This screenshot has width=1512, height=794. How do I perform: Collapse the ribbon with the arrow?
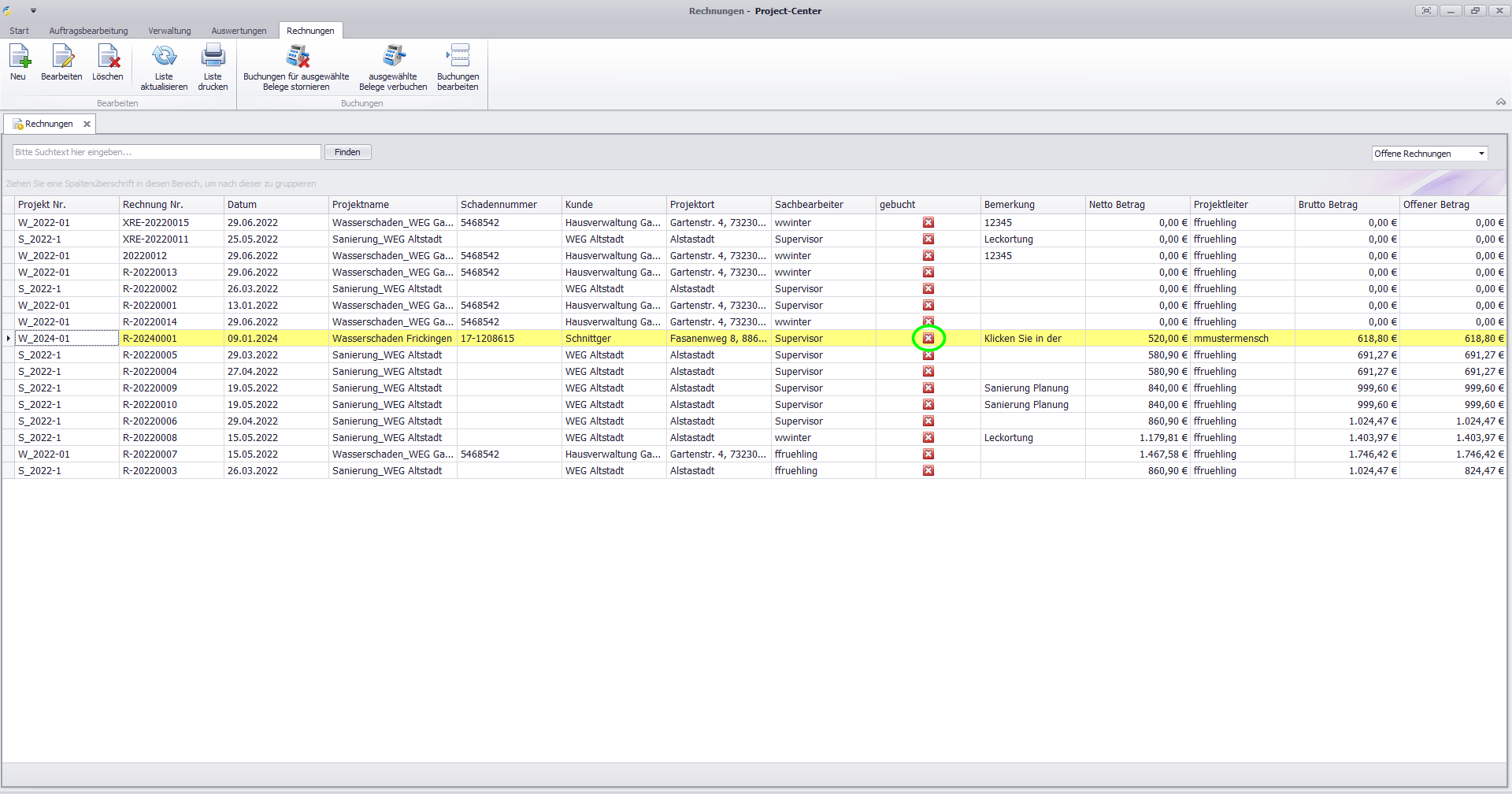[1500, 102]
